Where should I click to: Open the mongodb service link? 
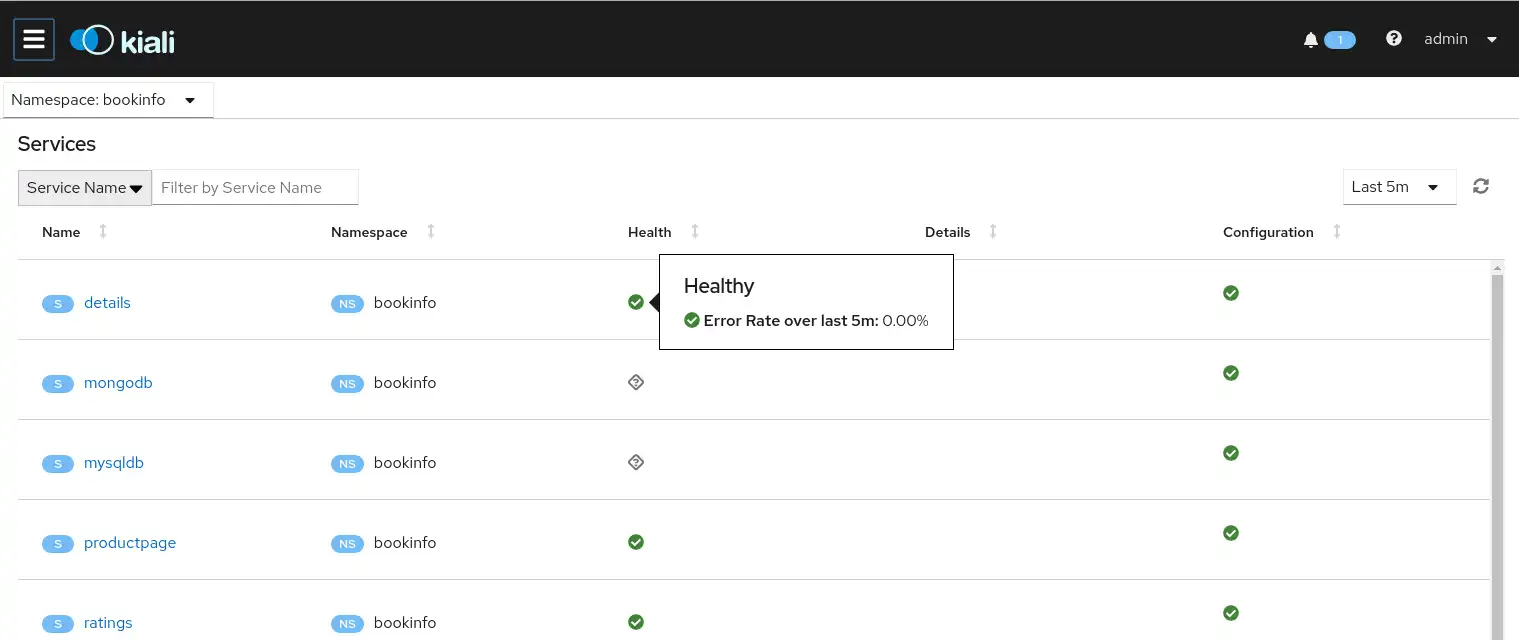point(118,383)
